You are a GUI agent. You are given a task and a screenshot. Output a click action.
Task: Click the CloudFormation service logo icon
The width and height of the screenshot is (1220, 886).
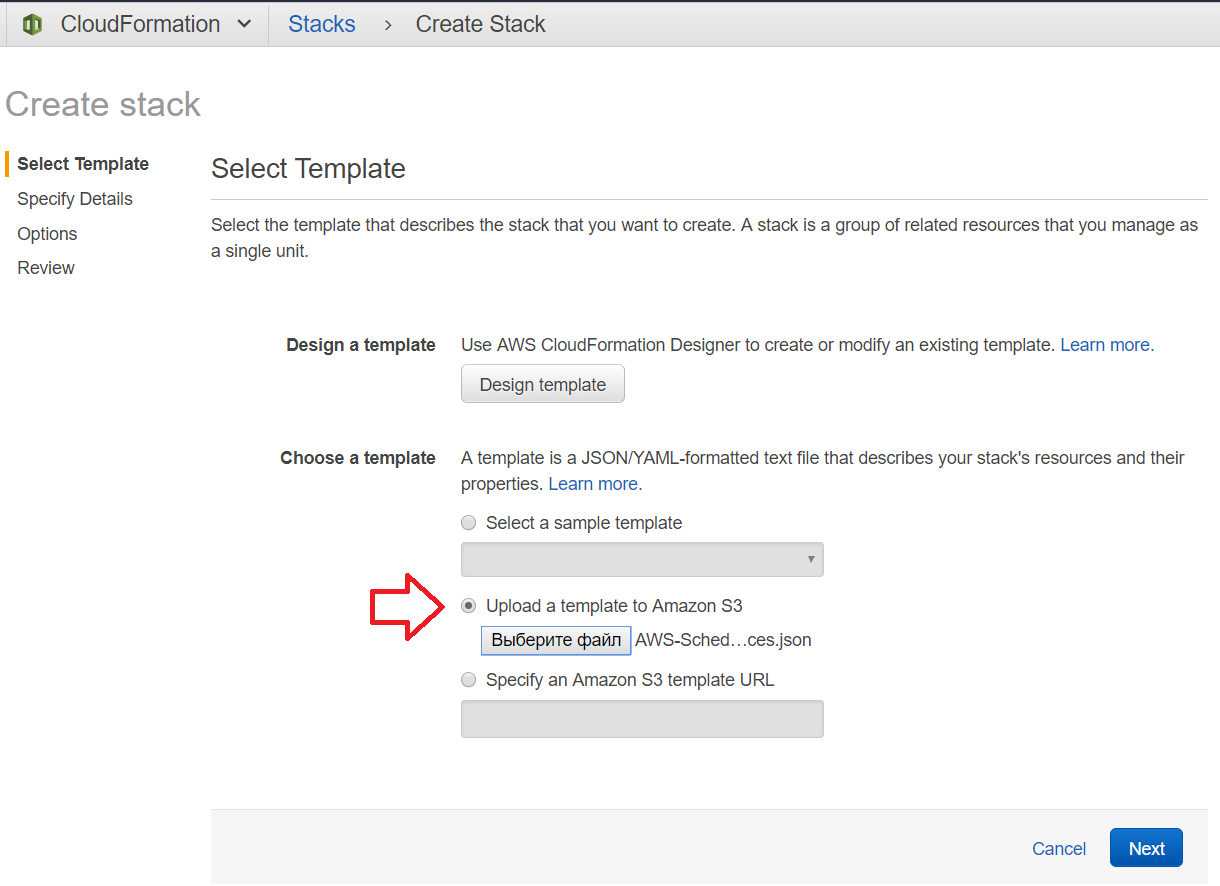pos(32,25)
